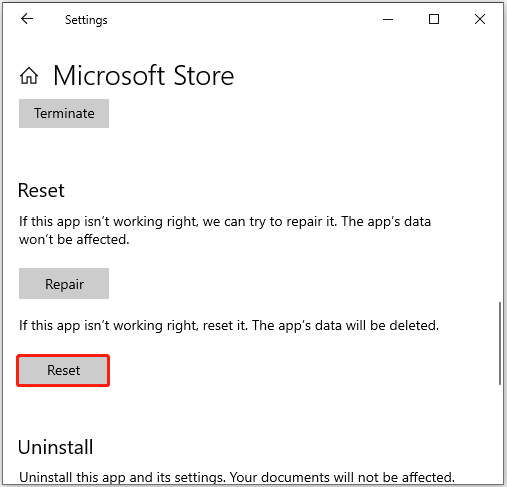This screenshot has height=487, width=507.
Task: Click the Repair button
Action: [x=64, y=284]
